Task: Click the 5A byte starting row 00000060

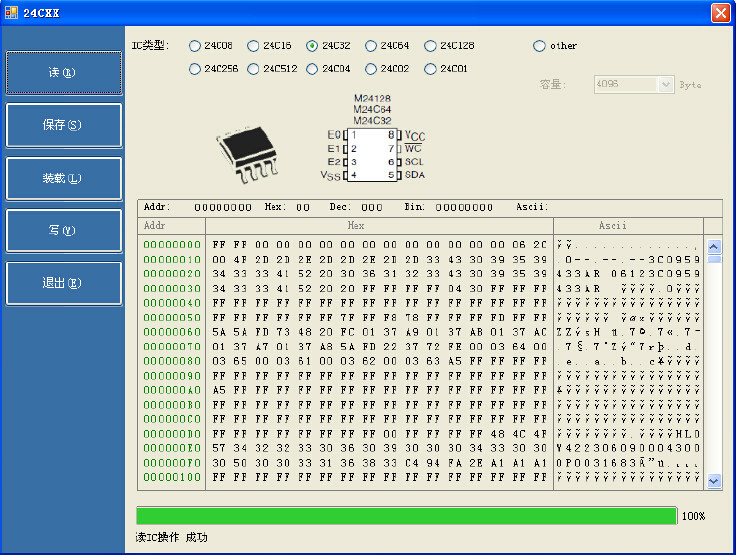Action: pos(219,332)
